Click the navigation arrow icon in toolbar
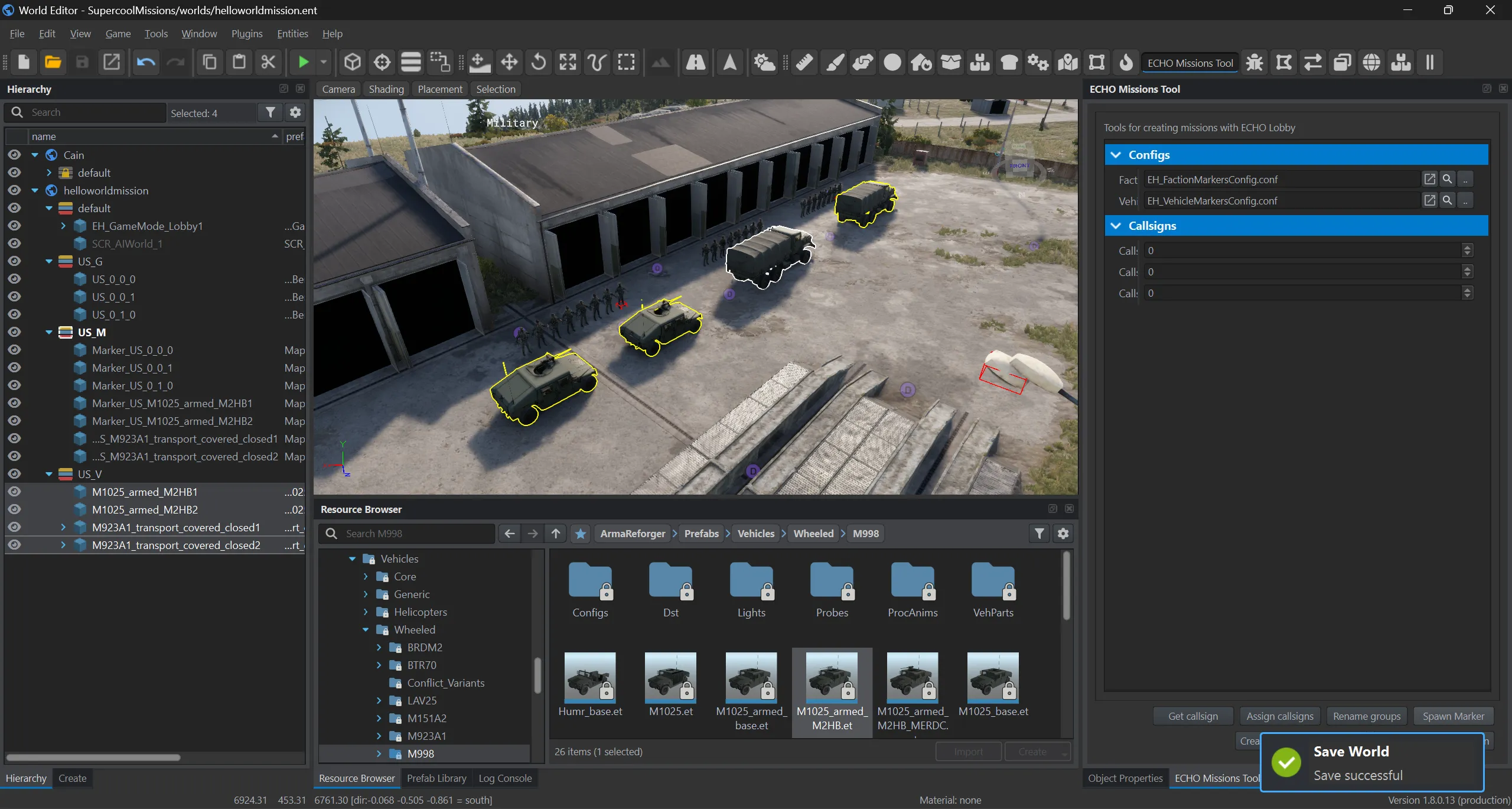 [x=730, y=62]
